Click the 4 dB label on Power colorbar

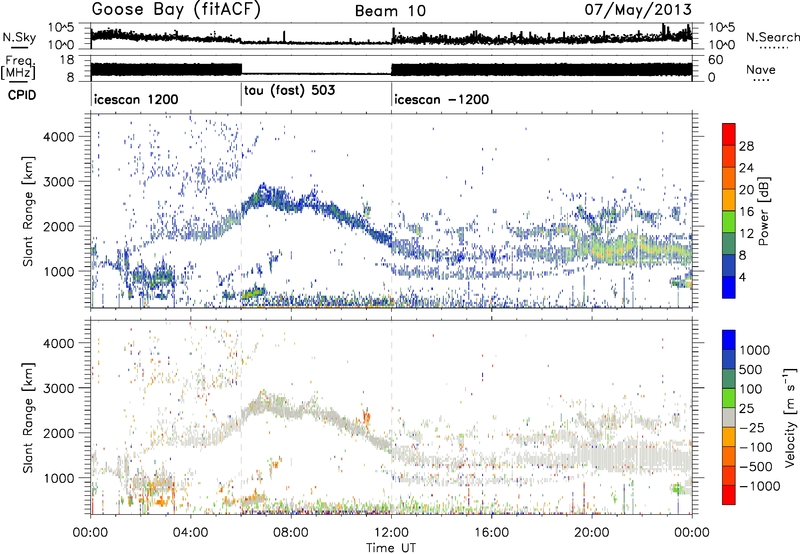[742, 278]
